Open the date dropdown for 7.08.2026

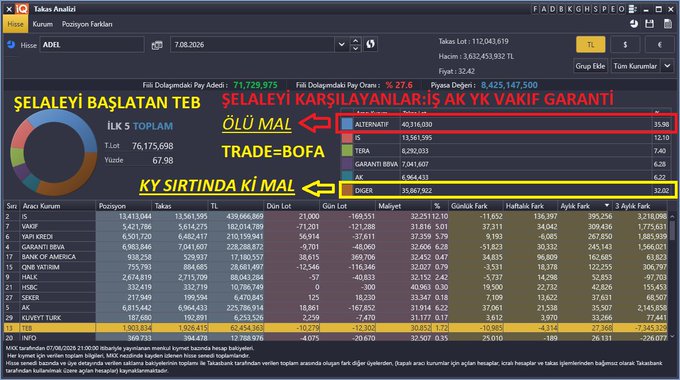[341, 45]
